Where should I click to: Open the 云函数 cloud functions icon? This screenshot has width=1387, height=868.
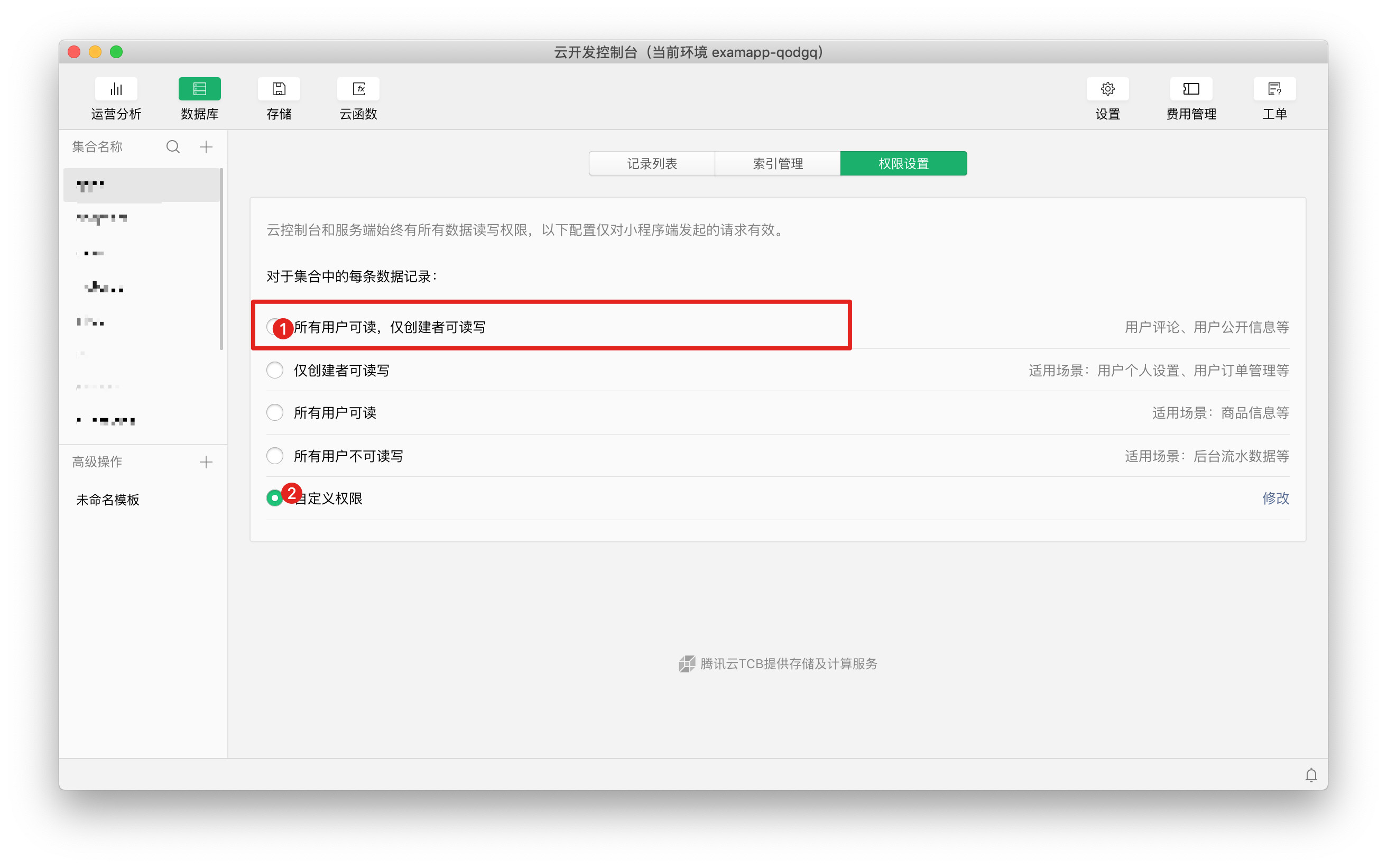pyautogui.click(x=358, y=89)
